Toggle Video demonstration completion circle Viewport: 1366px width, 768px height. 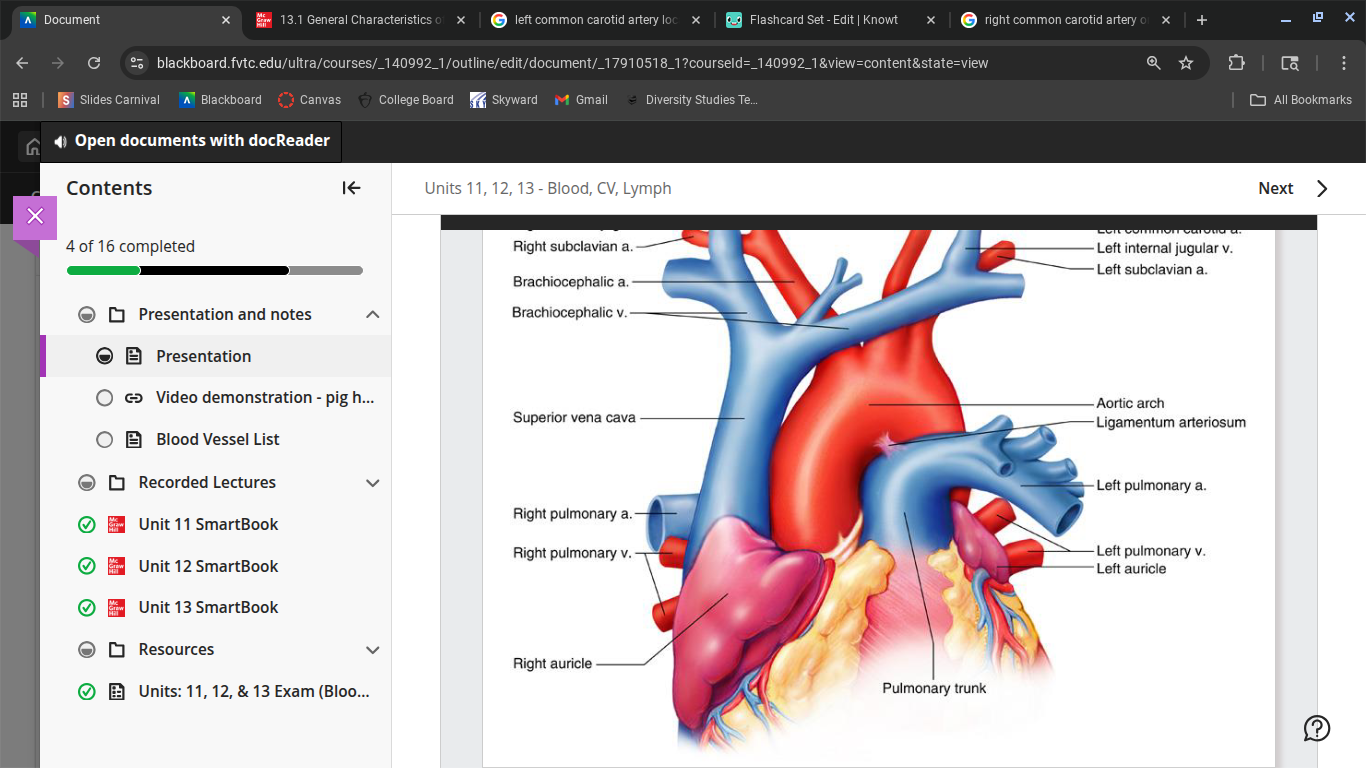(105, 398)
